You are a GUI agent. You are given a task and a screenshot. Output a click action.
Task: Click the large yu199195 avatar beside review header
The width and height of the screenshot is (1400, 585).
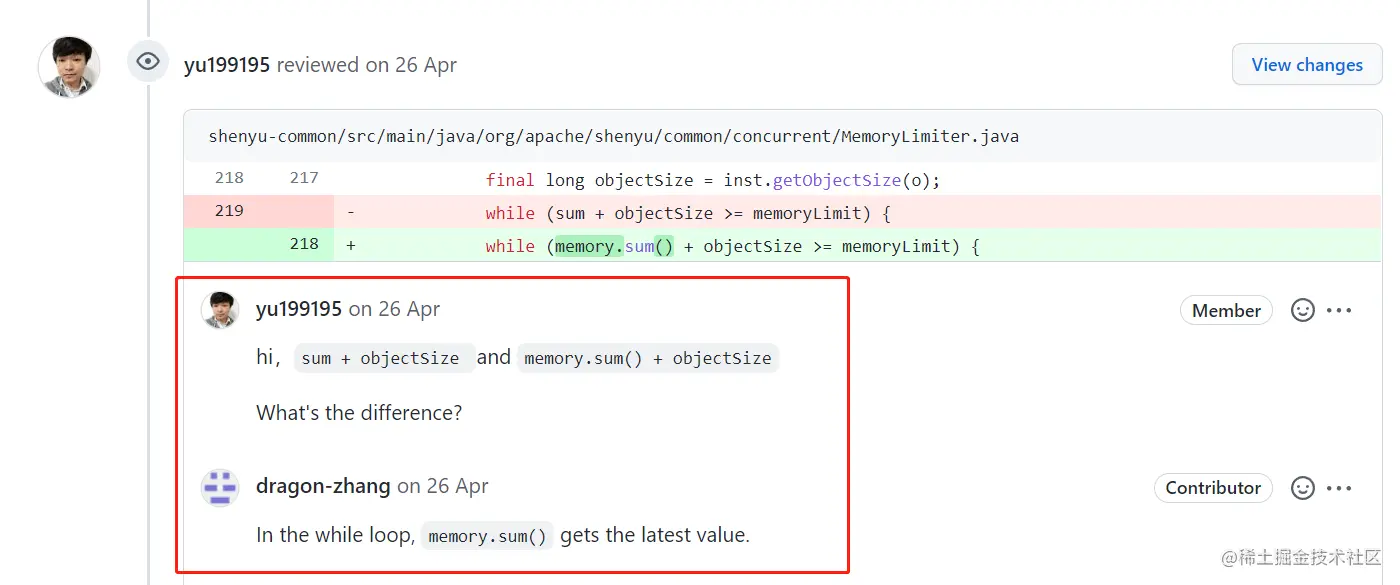coord(69,67)
